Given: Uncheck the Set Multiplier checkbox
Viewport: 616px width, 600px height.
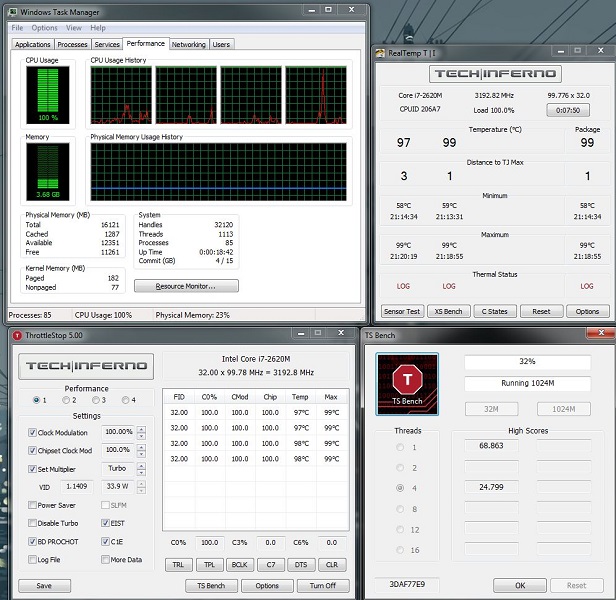Looking at the screenshot, I should (x=32, y=469).
